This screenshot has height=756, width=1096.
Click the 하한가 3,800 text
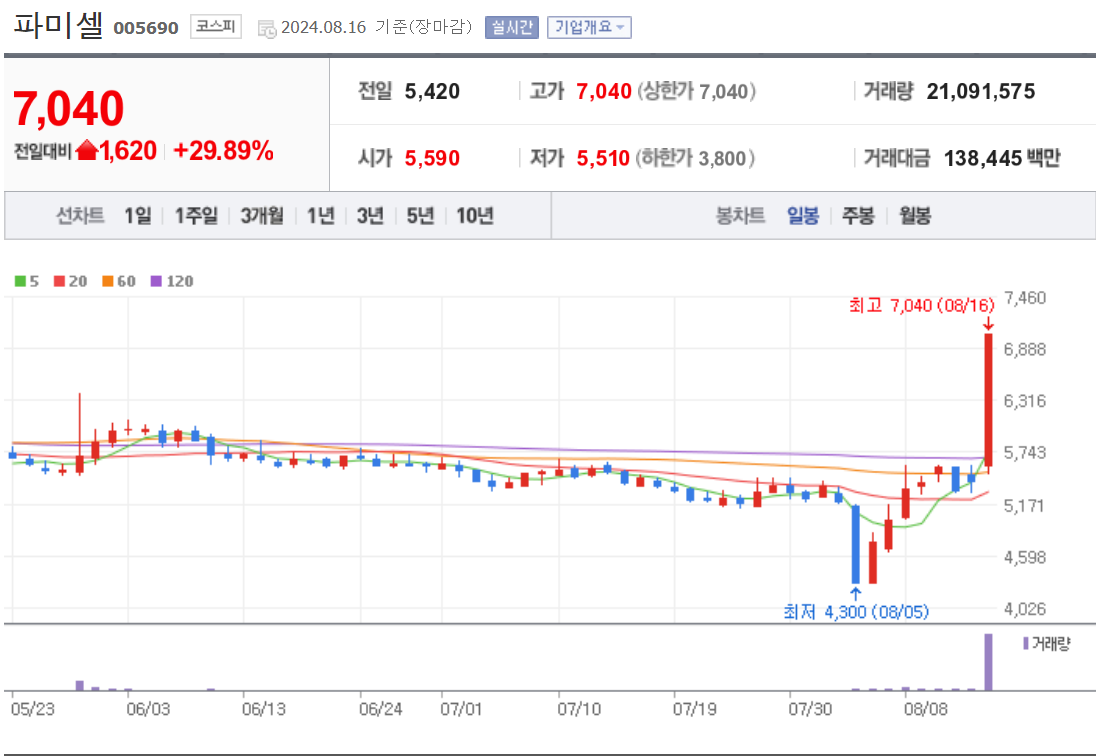(695, 159)
